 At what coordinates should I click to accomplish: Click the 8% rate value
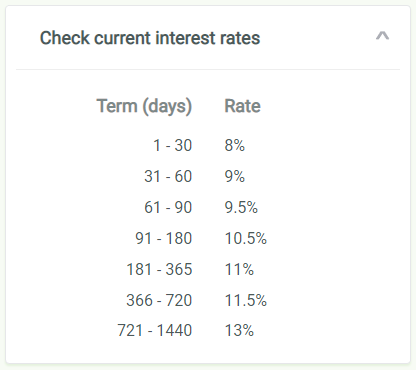tap(235, 145)
